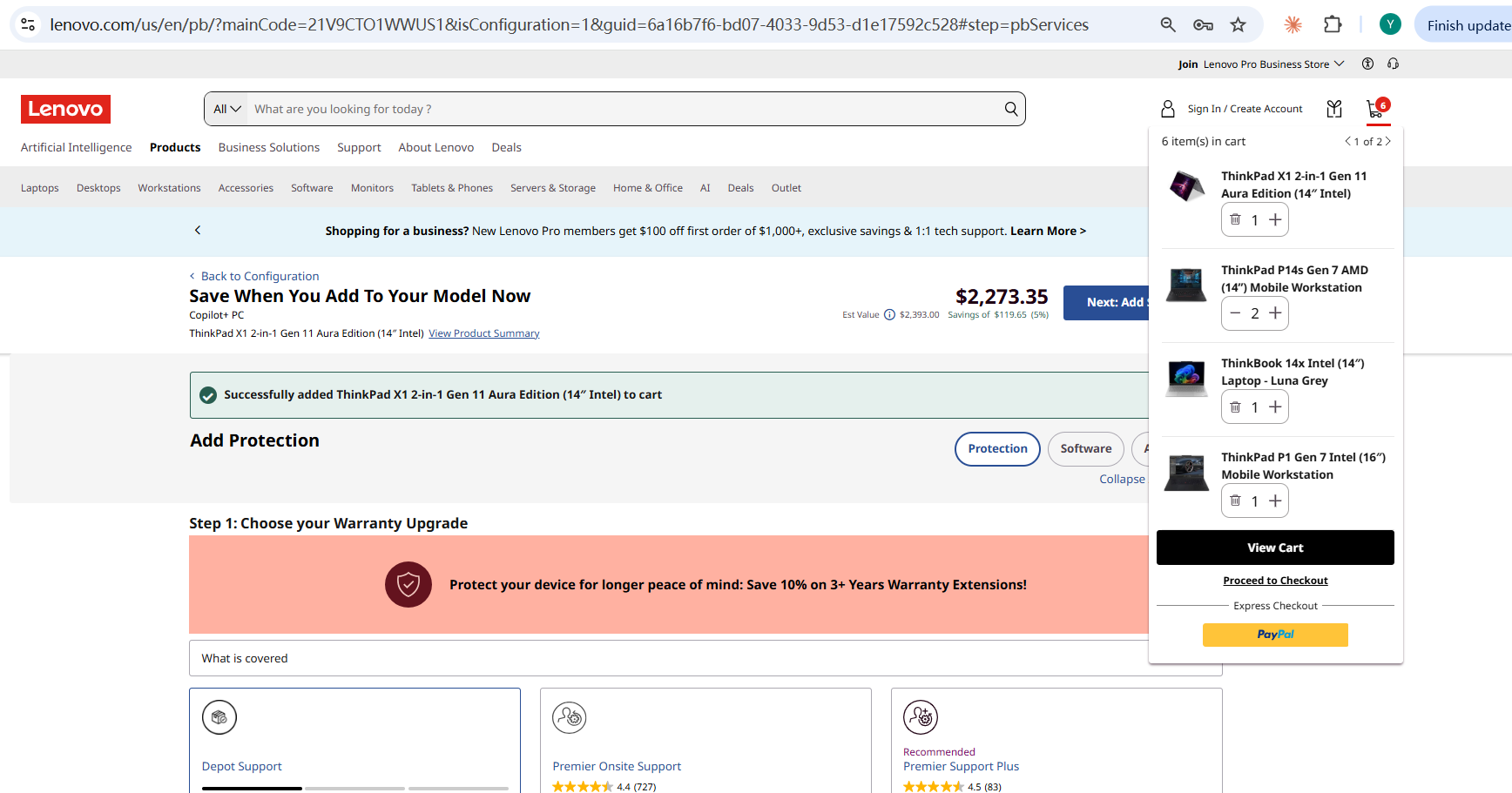This screenshot has height=793, width=1512.
Task: Open the top Deals menu item
Action: [507, 147]
